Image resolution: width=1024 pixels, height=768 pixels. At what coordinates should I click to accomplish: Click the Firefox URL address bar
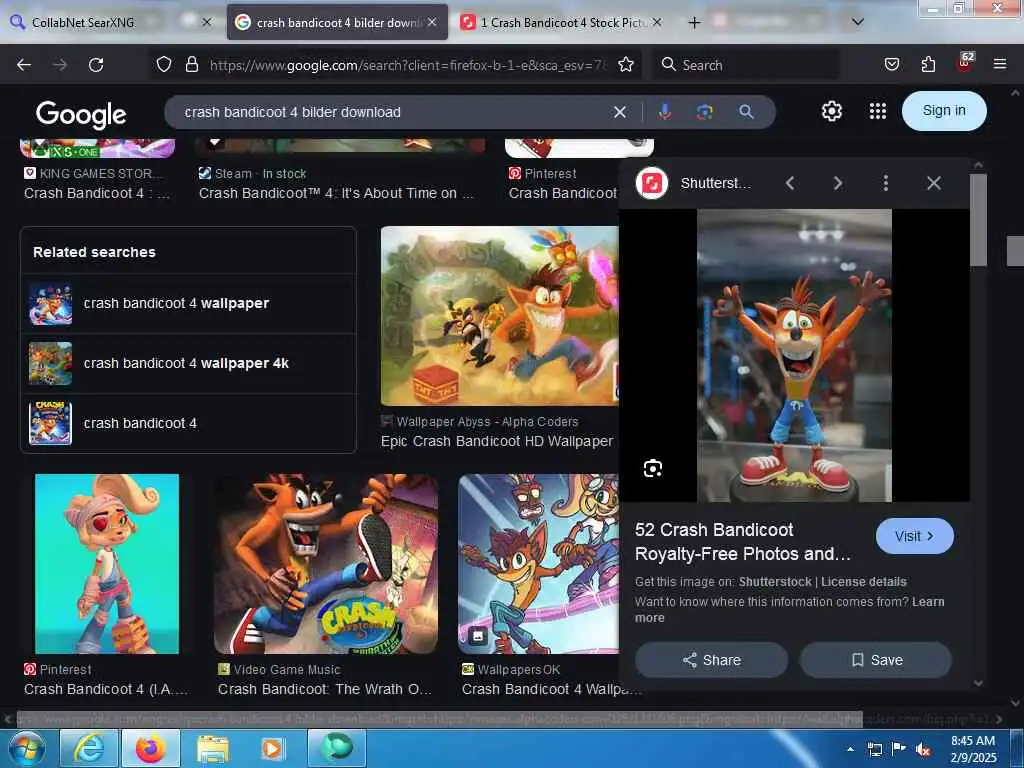(408, 65)
